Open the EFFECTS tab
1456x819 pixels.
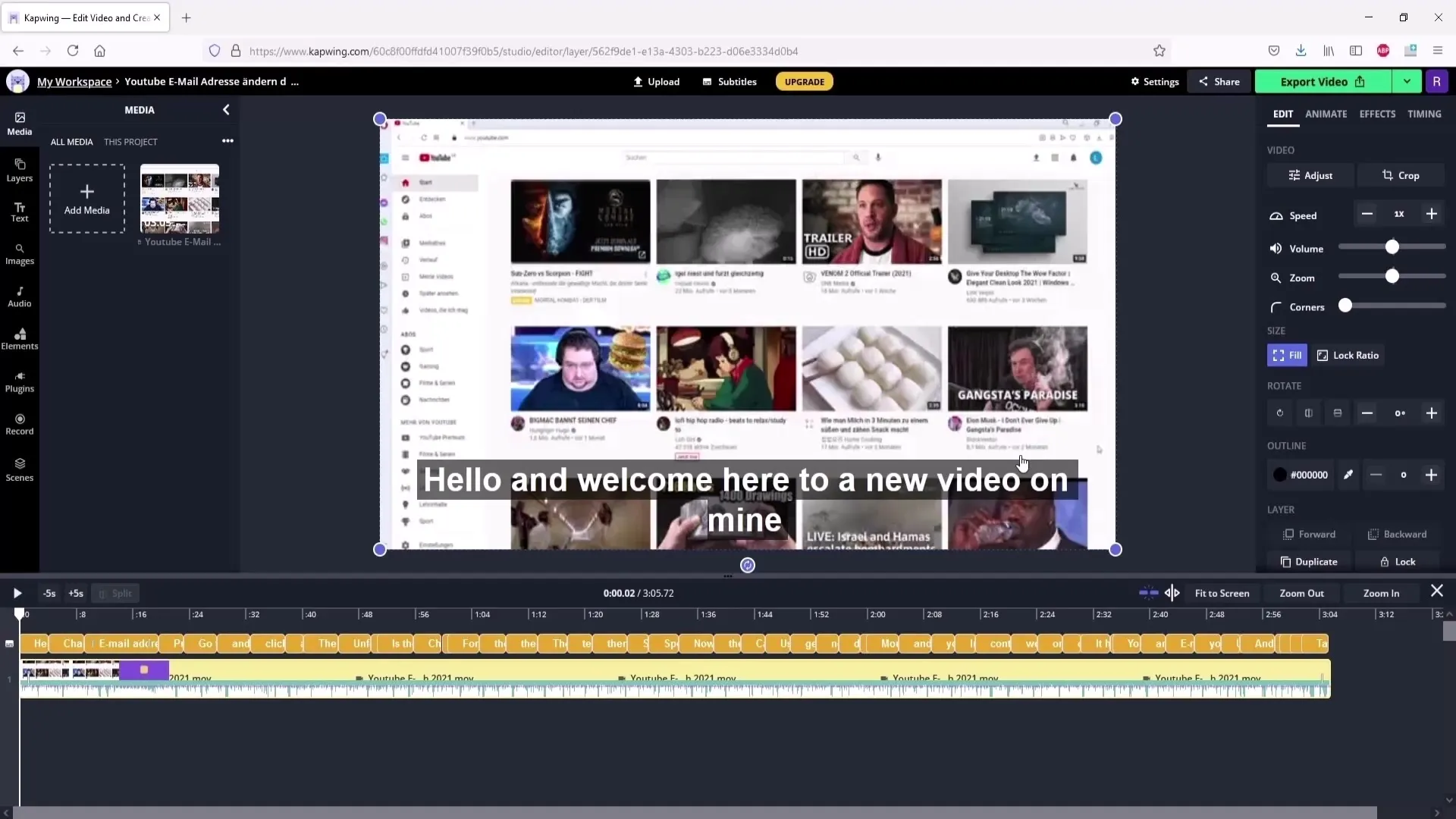[x=1377, y=114]
